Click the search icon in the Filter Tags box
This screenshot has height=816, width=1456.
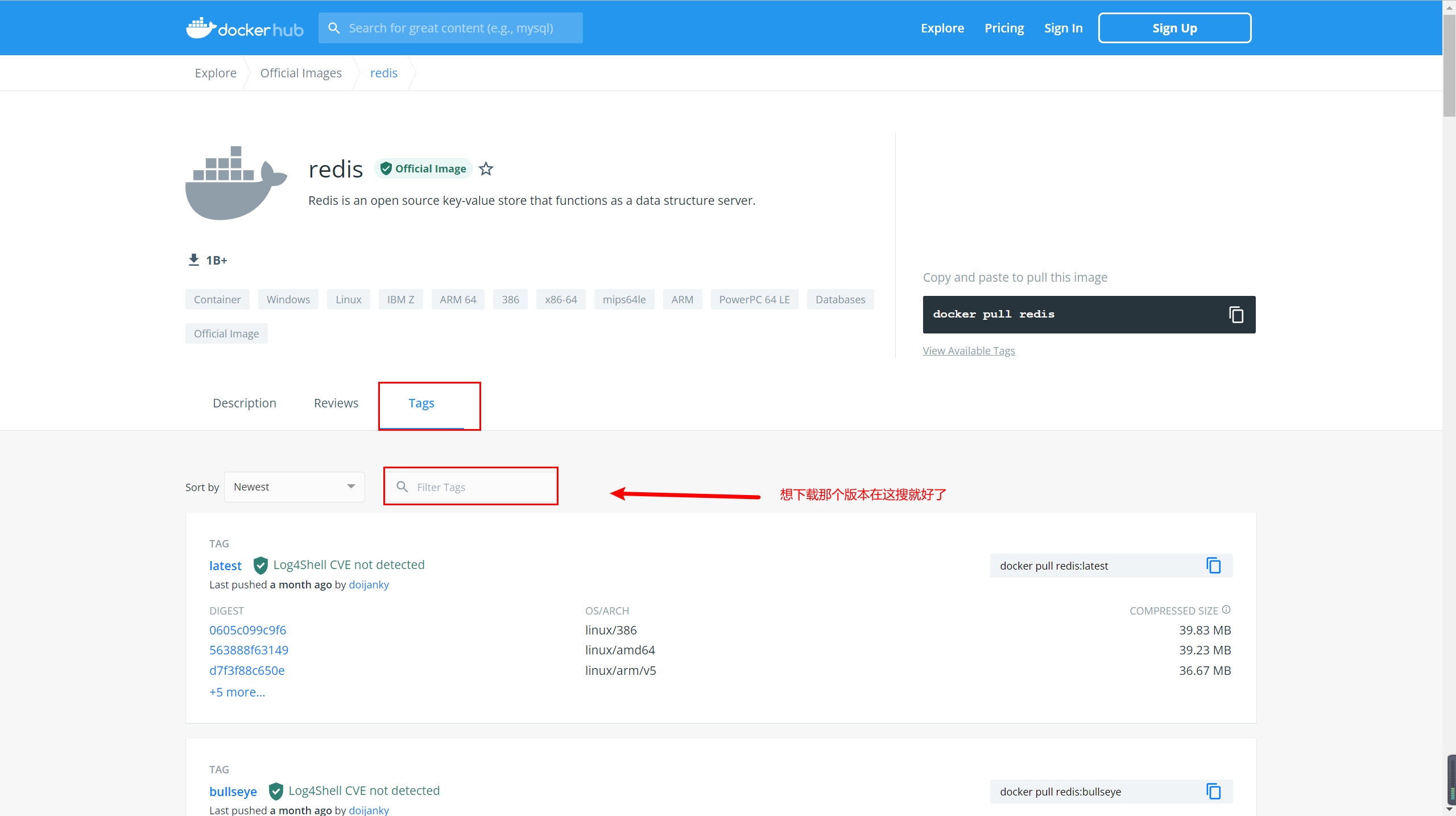pos(401,487)
